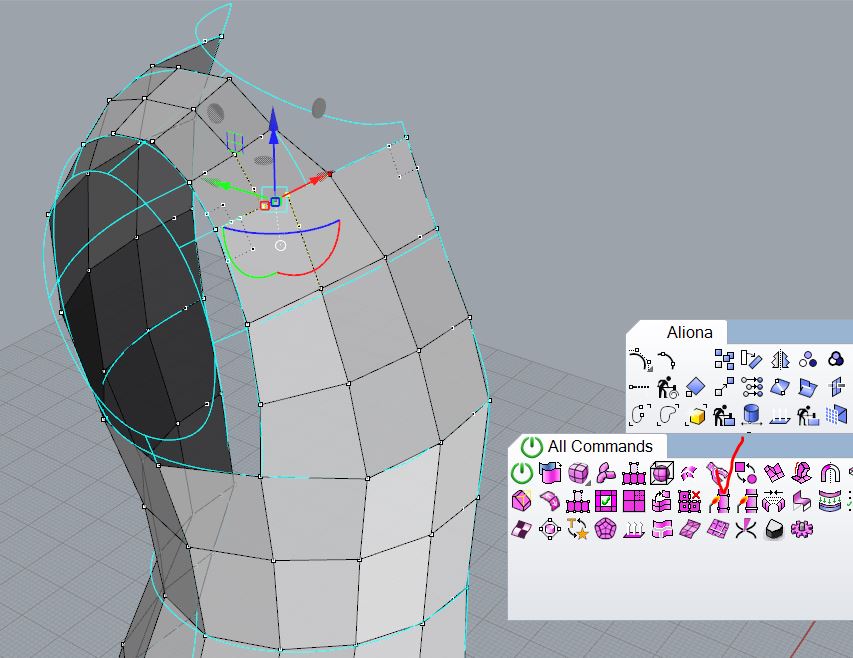Click the scale square-to-square arrow icon
The image size is (853, 658).
pyautogui.click(x=724, y=387)
